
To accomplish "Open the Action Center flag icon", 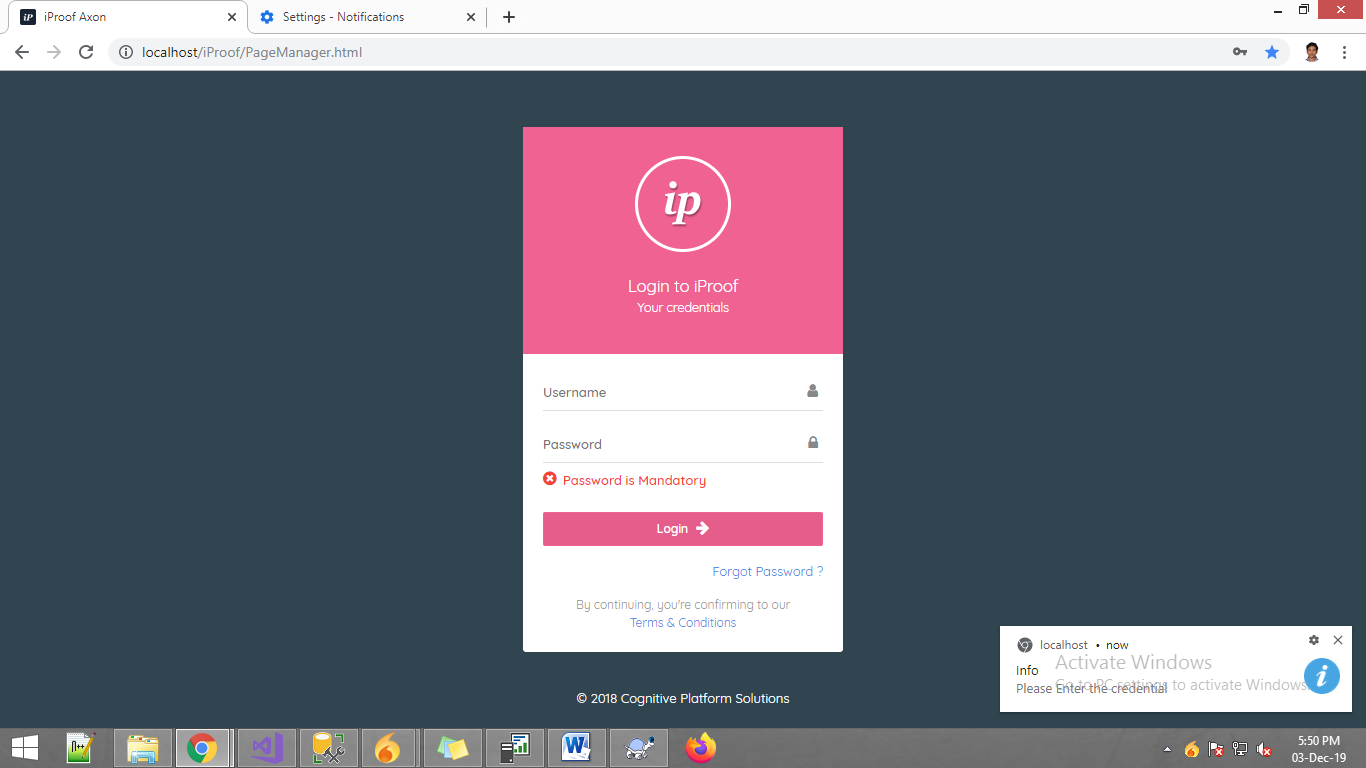I will (x=1216, y=748).
